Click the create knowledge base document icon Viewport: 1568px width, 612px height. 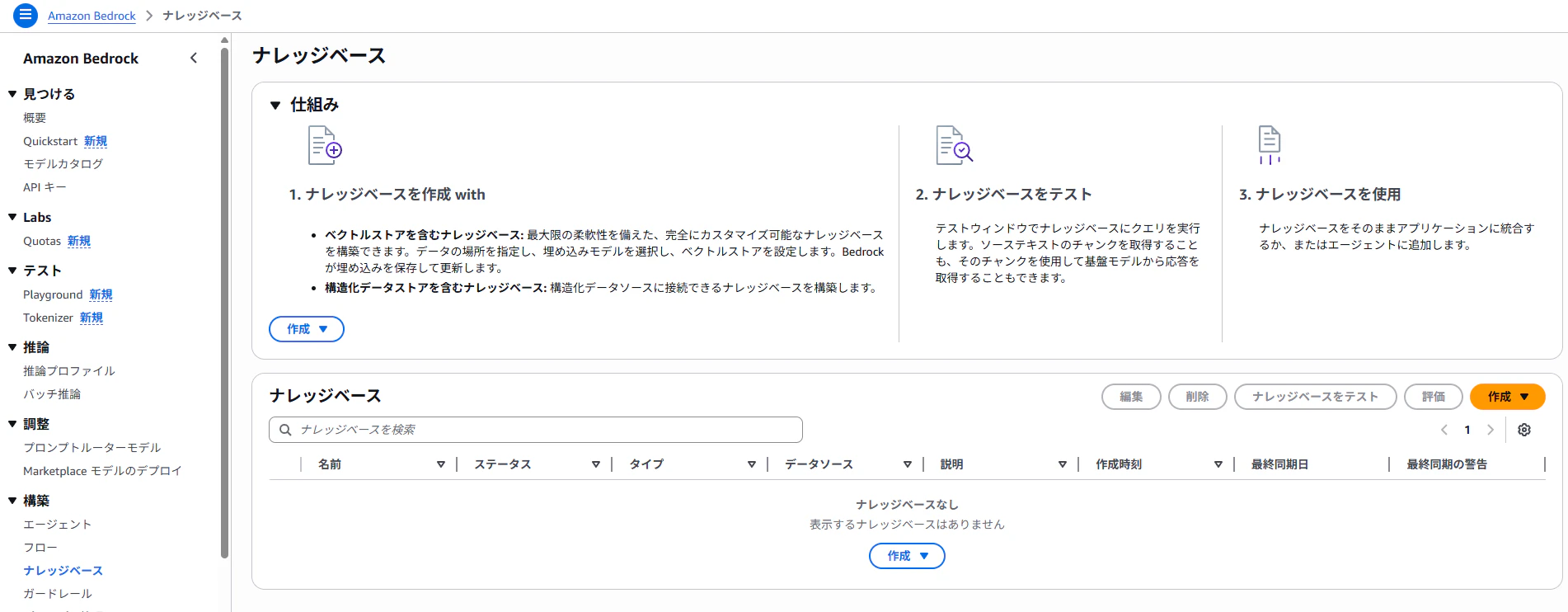pos(325,145)
